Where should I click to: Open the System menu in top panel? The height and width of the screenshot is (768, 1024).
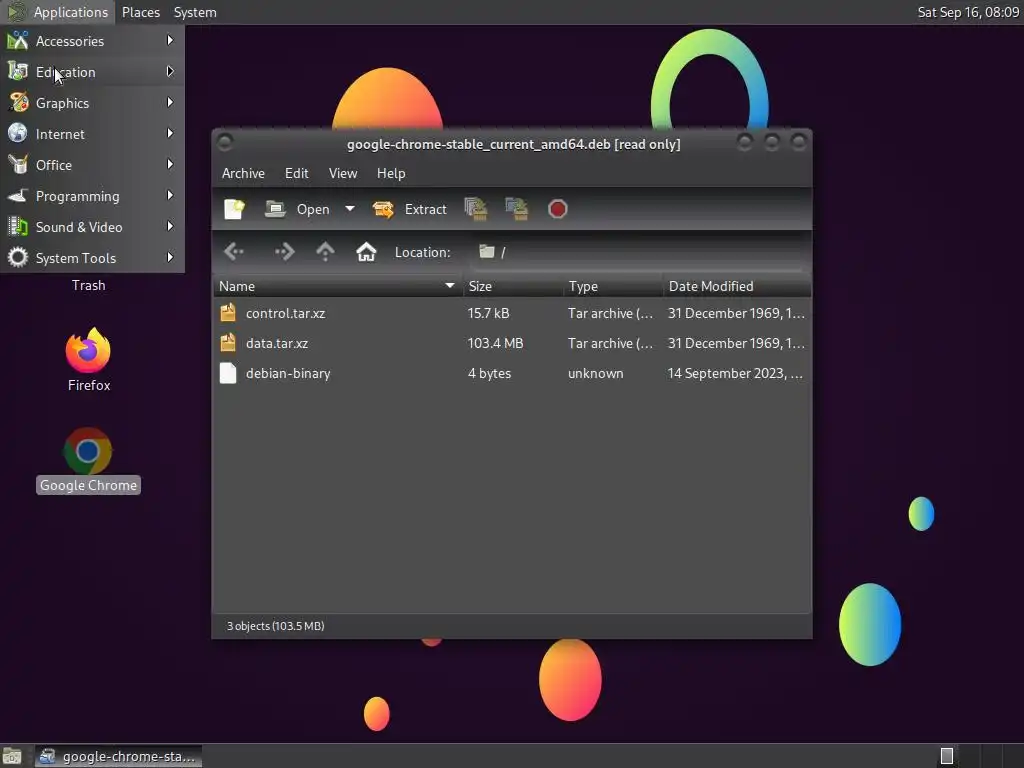[x=195, y=12]
